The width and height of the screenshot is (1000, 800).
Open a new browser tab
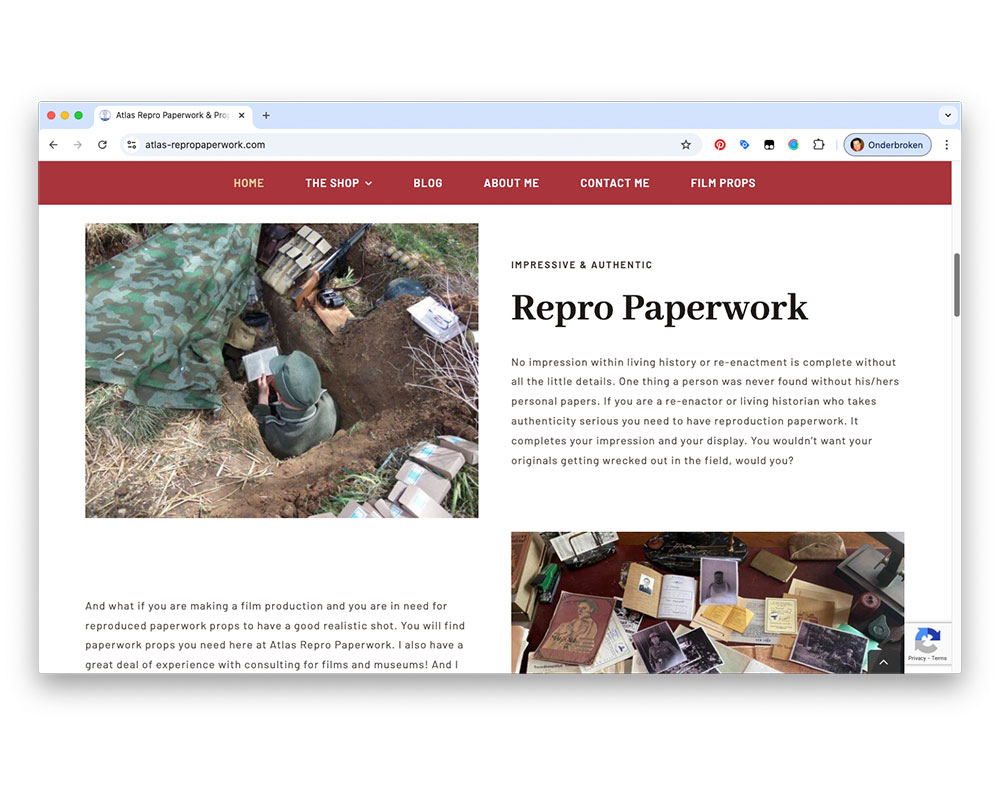point(266,116)
